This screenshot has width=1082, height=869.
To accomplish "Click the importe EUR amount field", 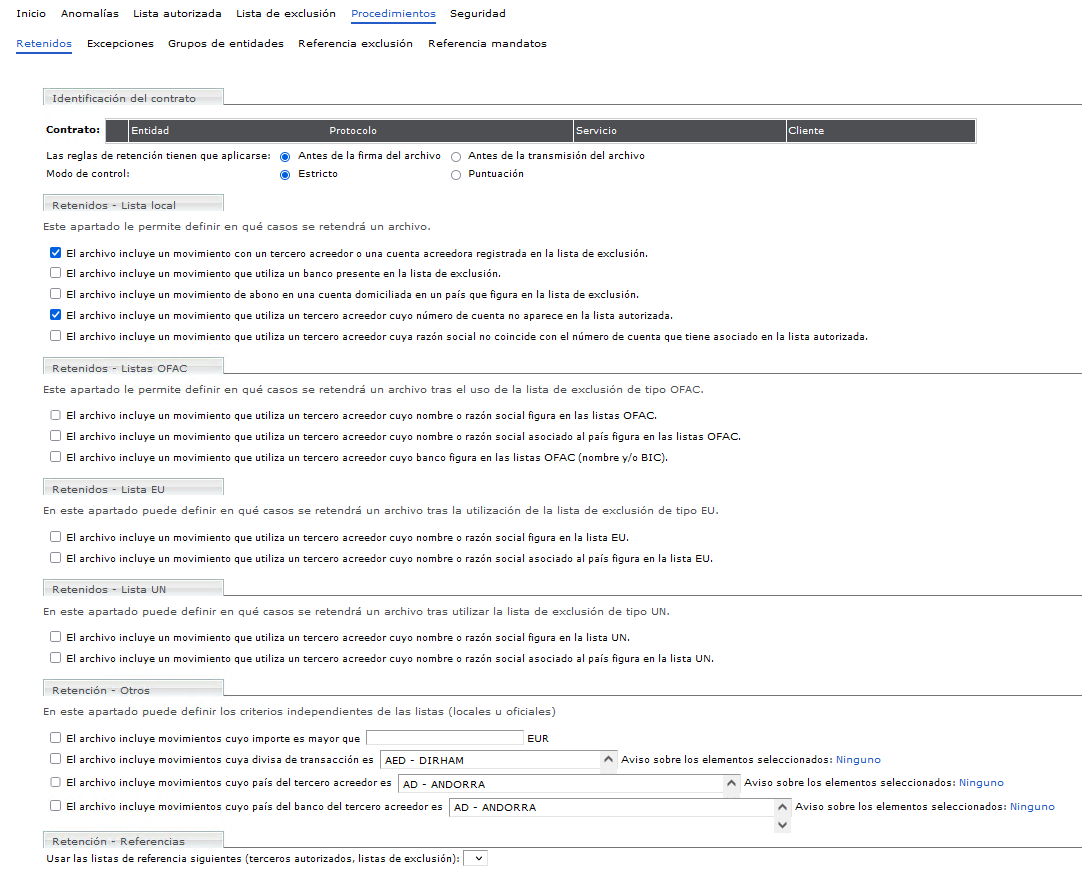I will [445, 739].
